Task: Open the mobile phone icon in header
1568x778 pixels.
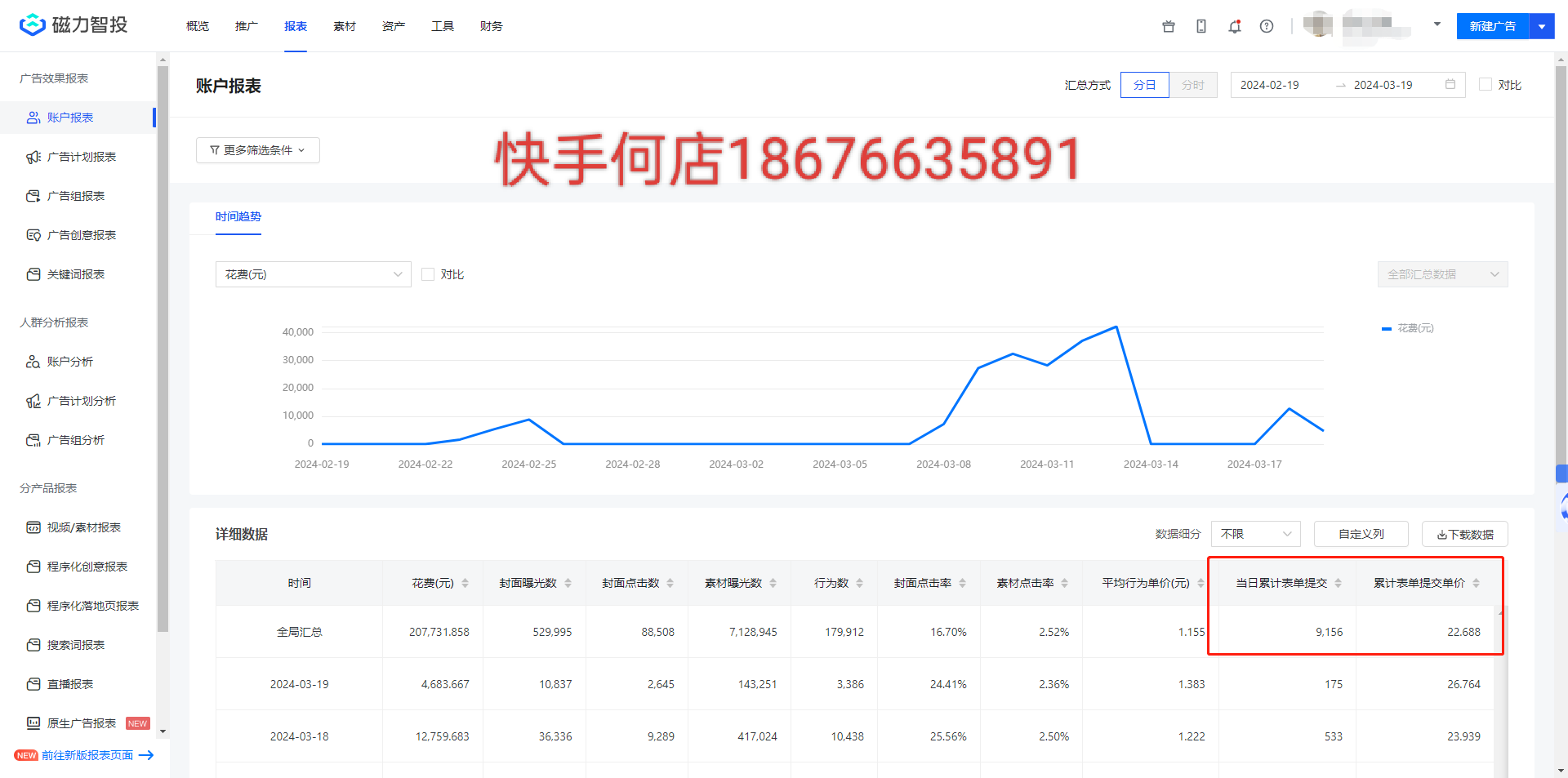Action: point(1201,26)
